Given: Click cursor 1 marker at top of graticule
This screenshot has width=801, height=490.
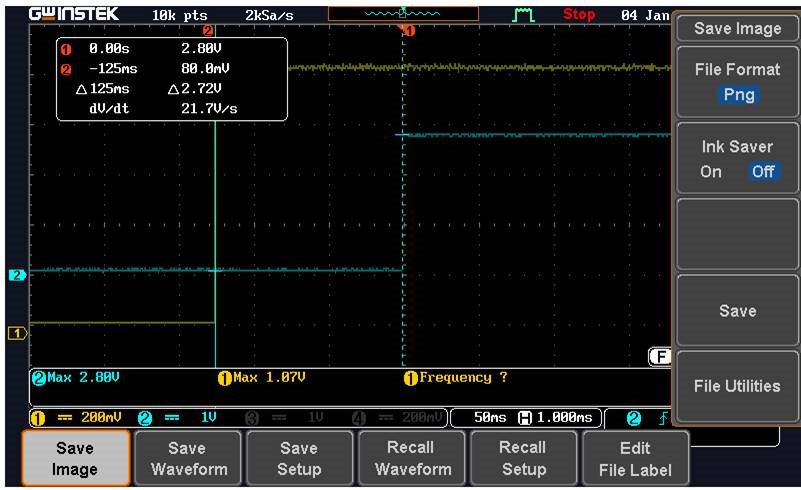Looking at the screenshot, I should (409, 31).
